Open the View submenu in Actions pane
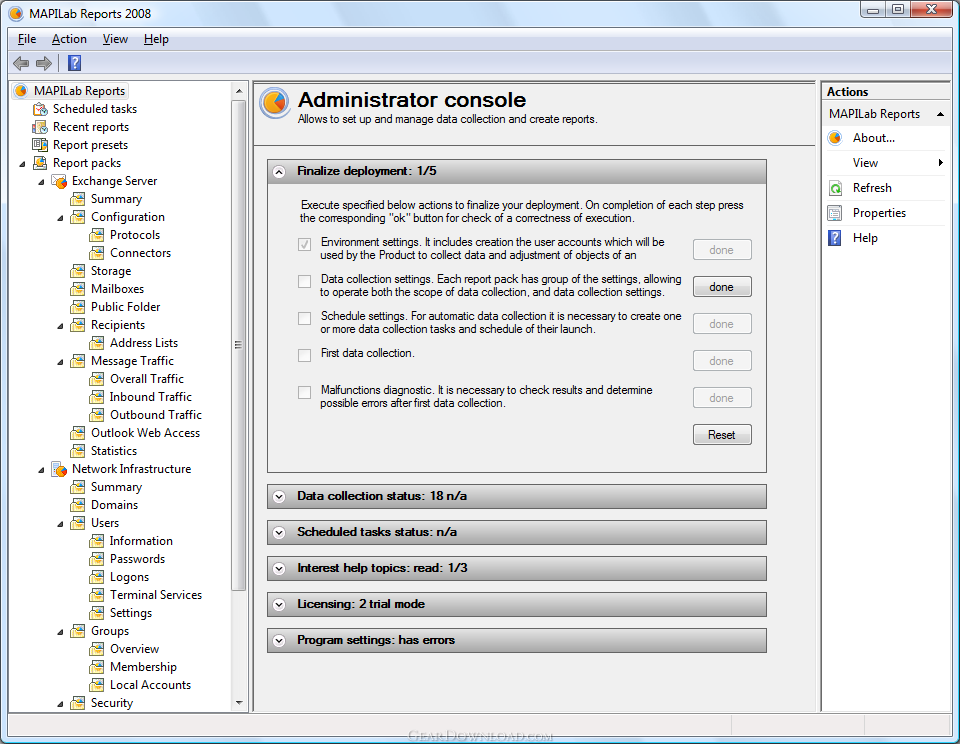This screenshot has height=744, width=960. click(885, 163)
